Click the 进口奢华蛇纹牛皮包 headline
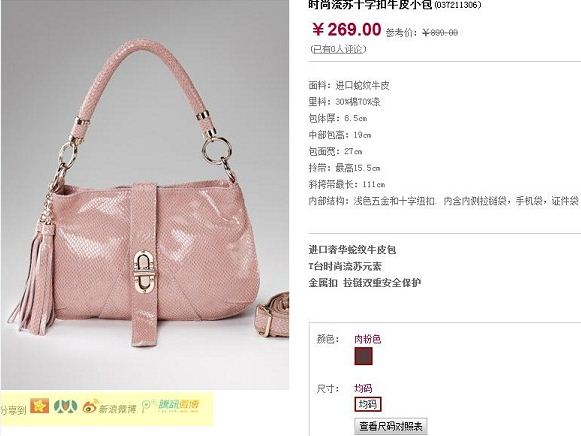The image size is (581, 436). (x=352, y=250)
